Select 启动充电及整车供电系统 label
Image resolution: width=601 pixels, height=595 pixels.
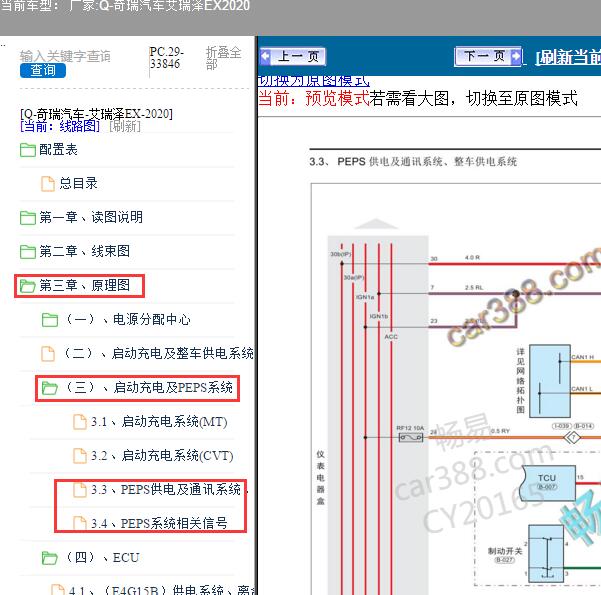point(182,353)
